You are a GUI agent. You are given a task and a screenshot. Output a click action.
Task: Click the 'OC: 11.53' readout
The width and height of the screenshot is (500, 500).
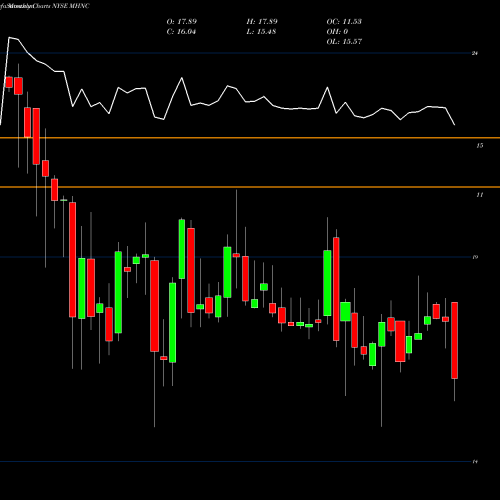344,22
